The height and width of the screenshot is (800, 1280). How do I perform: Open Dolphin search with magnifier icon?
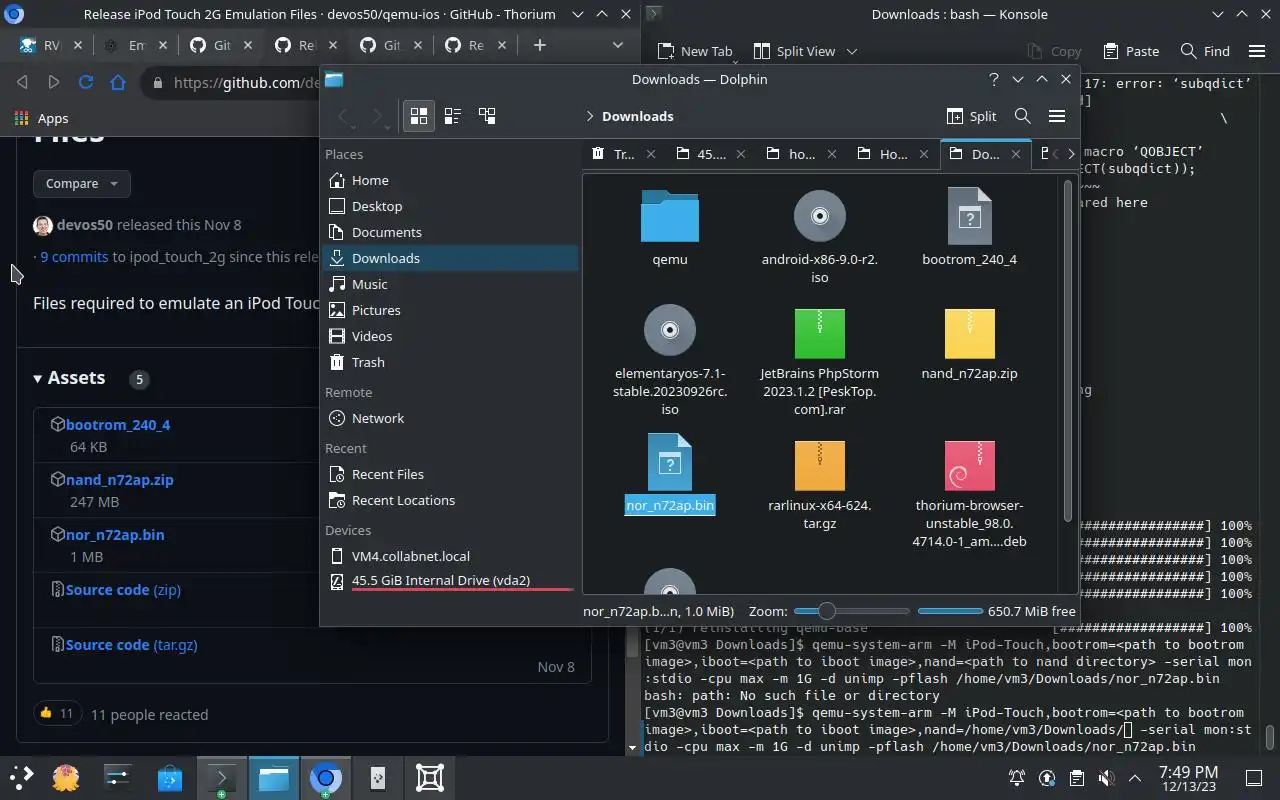pos(1022,116)
